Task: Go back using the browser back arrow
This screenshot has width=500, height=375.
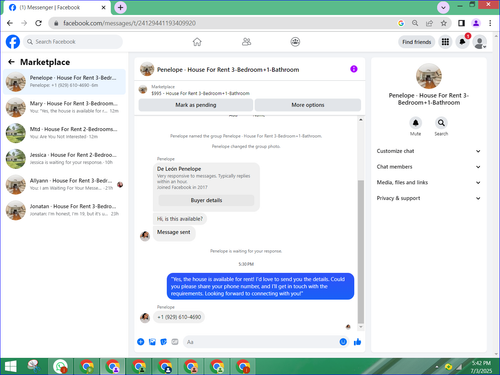Action: [x=10, y=23]
